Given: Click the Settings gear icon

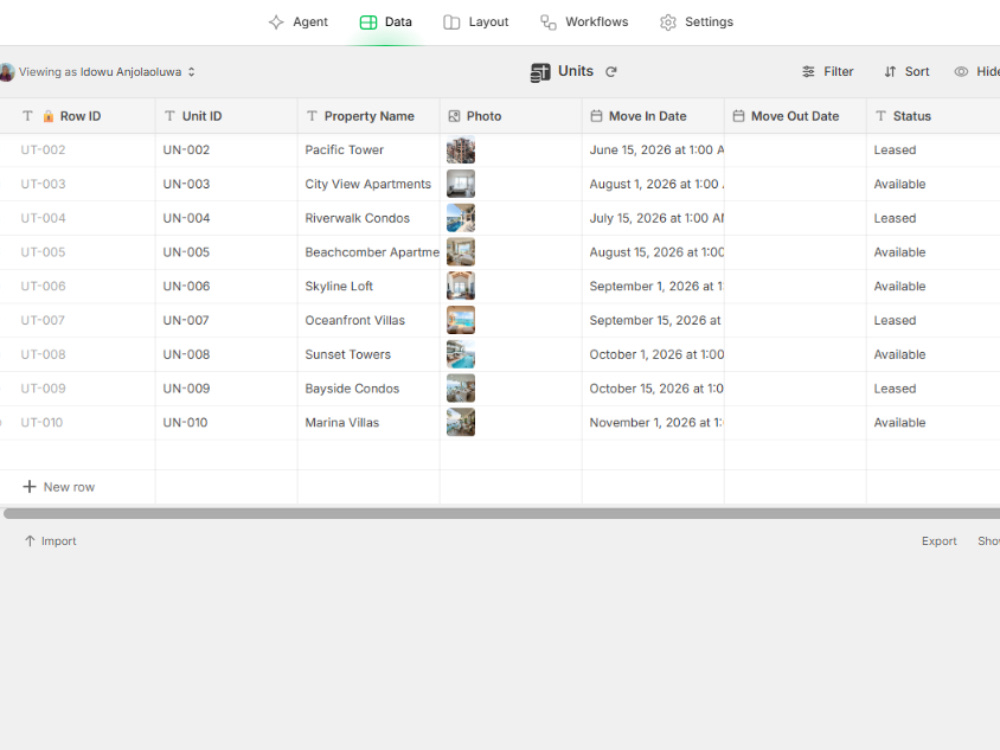Looking at the screenshot, I should [x=668, y=22].
